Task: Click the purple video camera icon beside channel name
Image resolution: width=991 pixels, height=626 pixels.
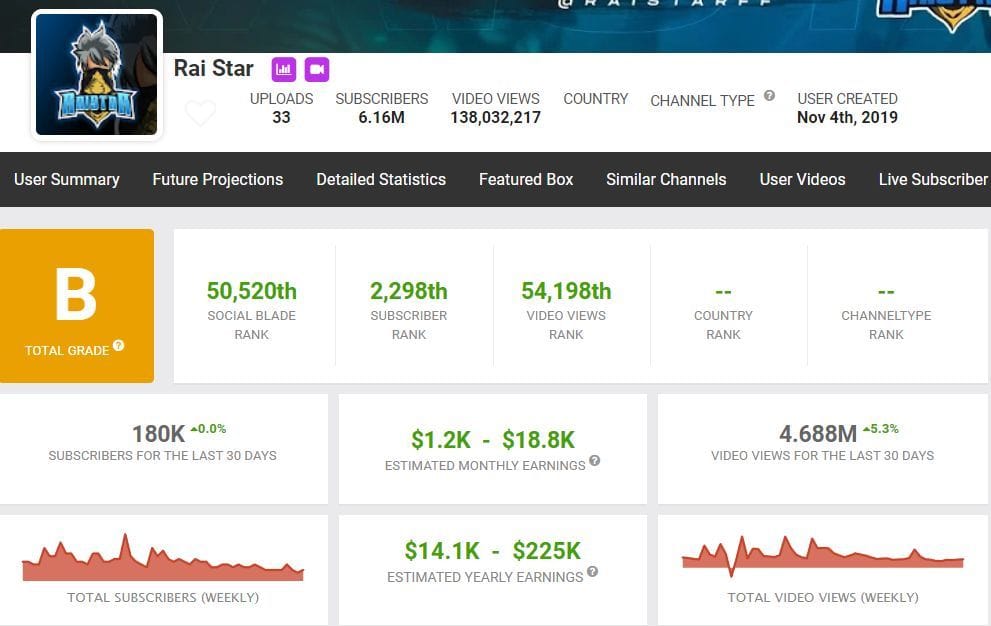Action: coord(316,69)
